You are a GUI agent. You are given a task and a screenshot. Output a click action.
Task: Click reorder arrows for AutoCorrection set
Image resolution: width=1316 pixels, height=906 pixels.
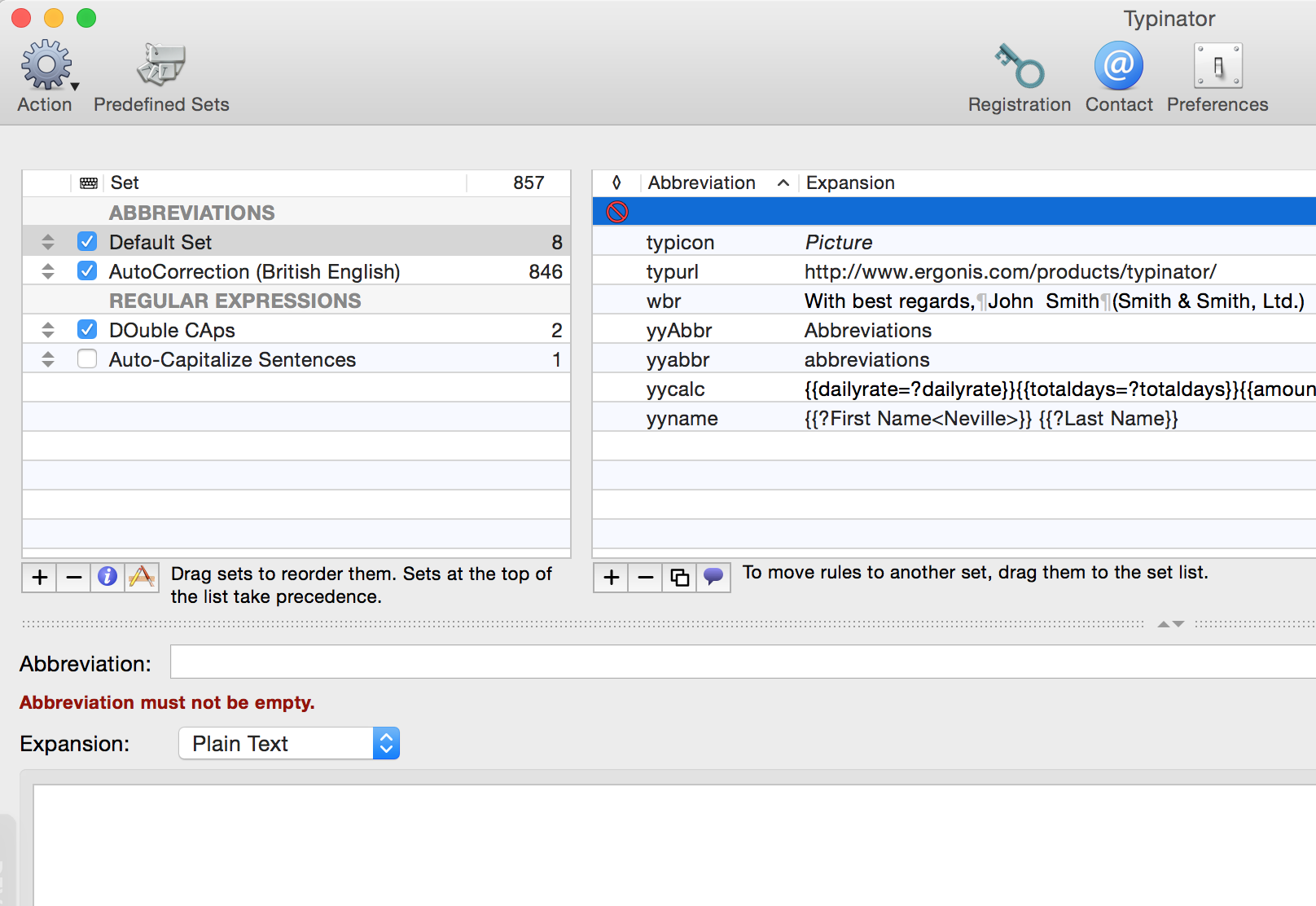coord(48,271)
